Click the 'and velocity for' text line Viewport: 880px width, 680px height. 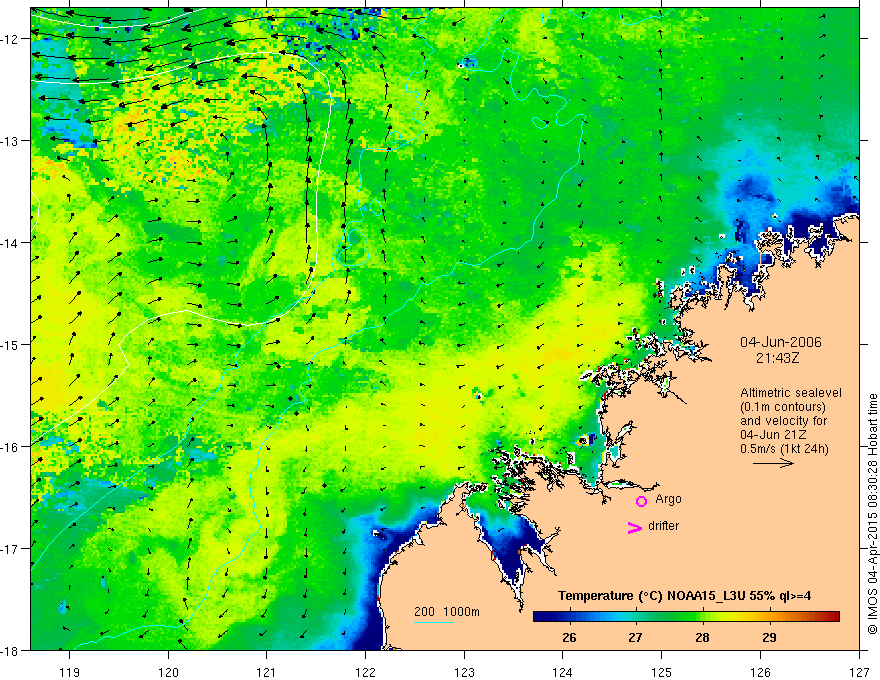click(x=783, y=421)
